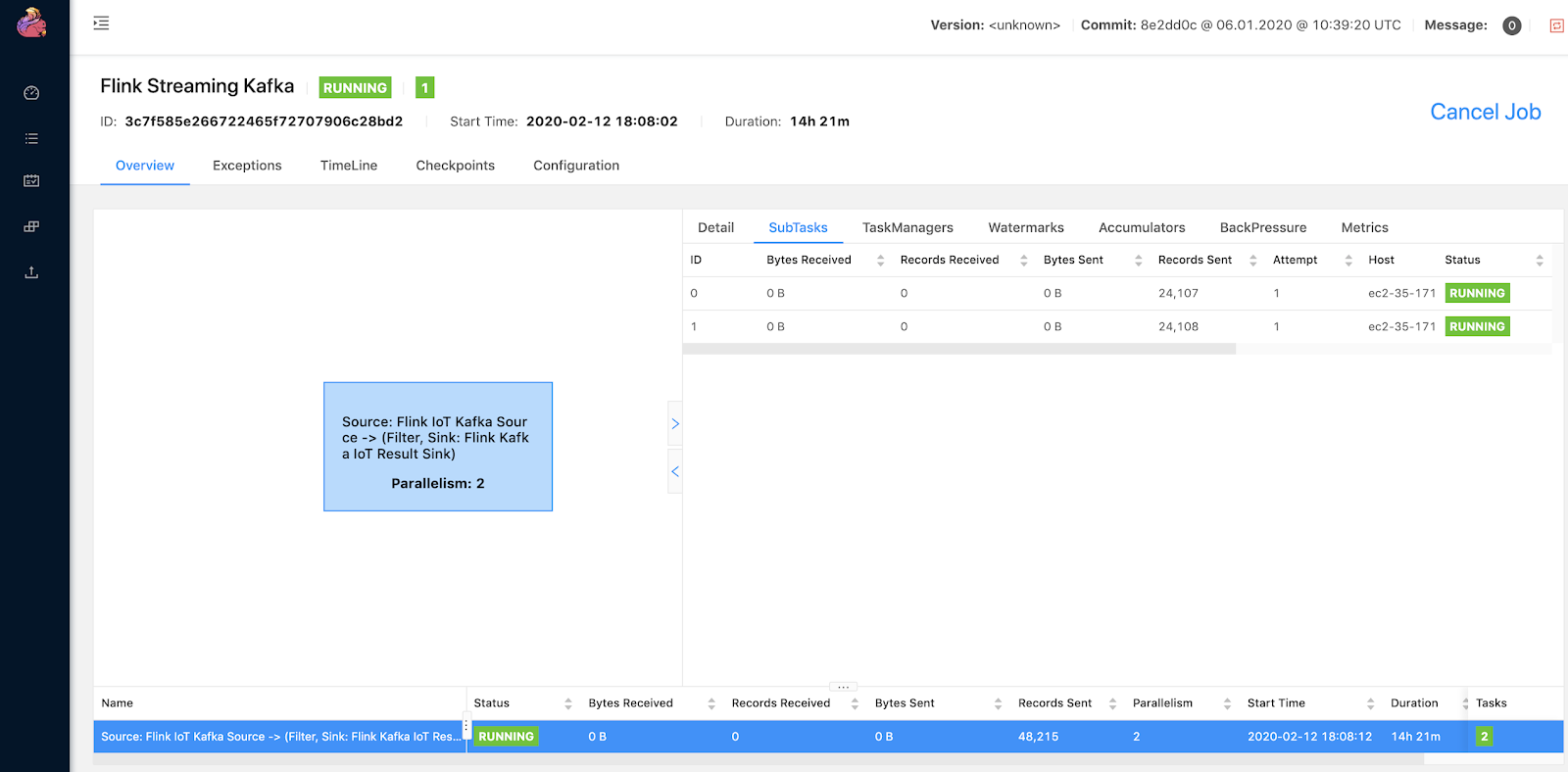The height and width of the screenshot is (772, 1568).
Task: Open the Configuration tab
Action: click(x=576, y=166)
